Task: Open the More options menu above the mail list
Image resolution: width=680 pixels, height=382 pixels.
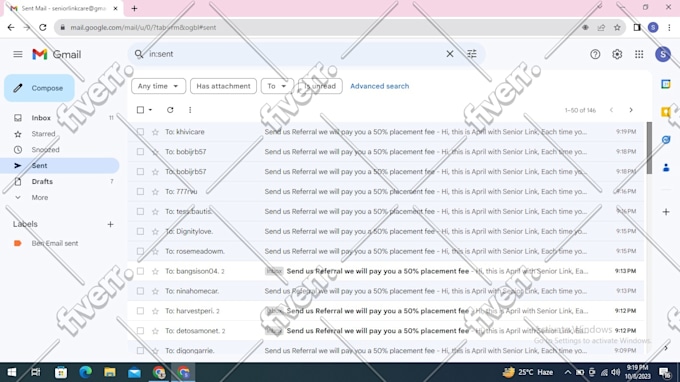Action: 190,110
